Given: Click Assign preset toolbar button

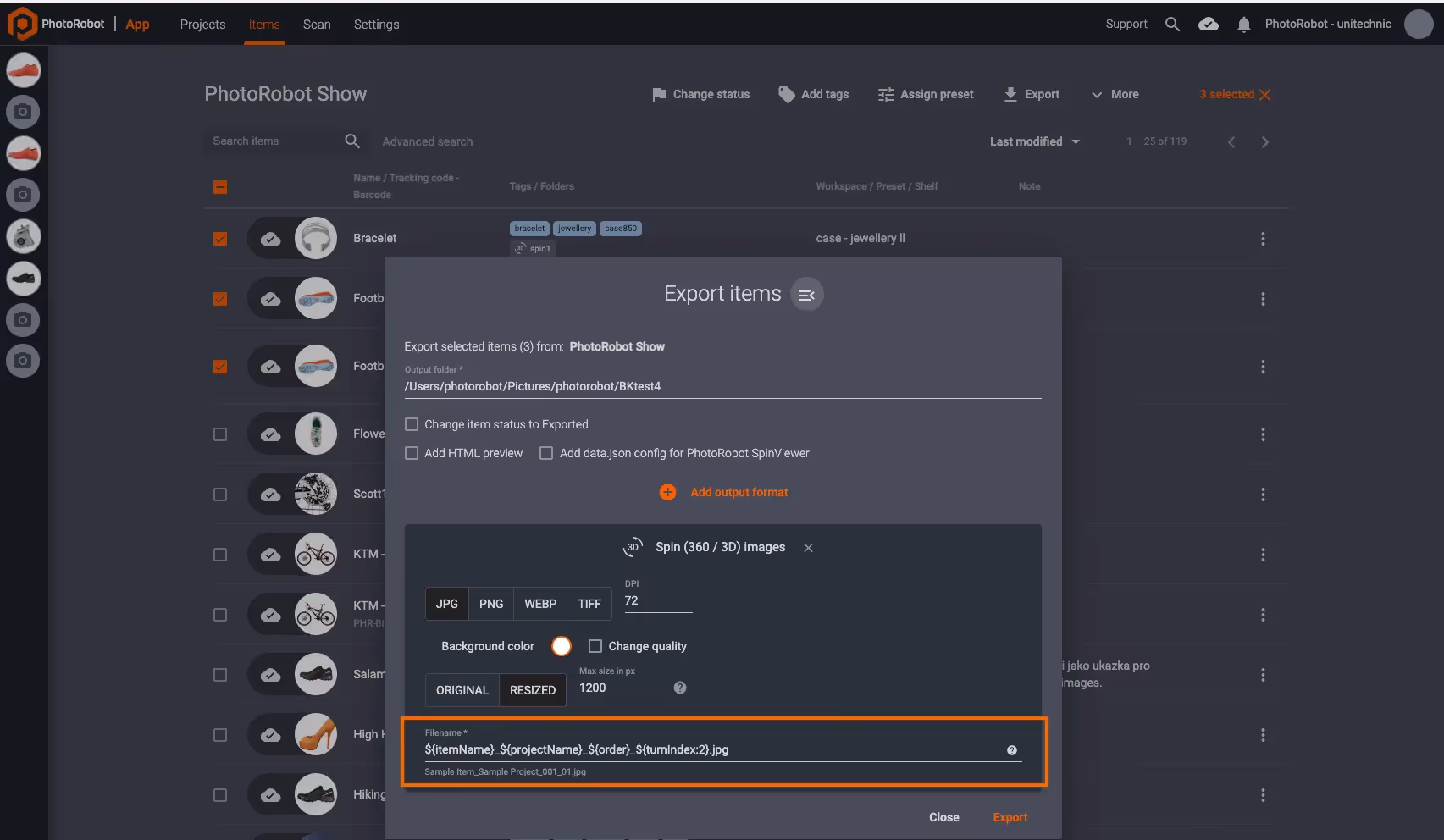Looking at the screenshot, I should 926,95.
